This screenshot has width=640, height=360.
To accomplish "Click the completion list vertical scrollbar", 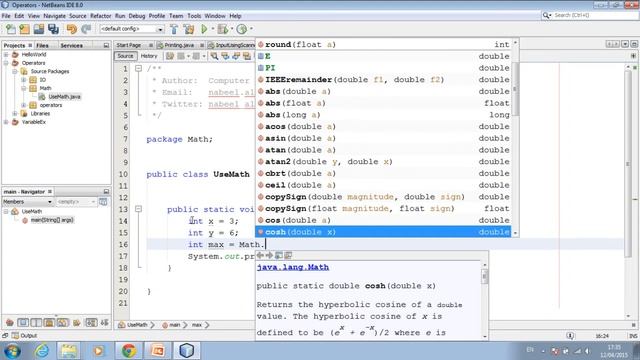I will click(x=516, y=138).
